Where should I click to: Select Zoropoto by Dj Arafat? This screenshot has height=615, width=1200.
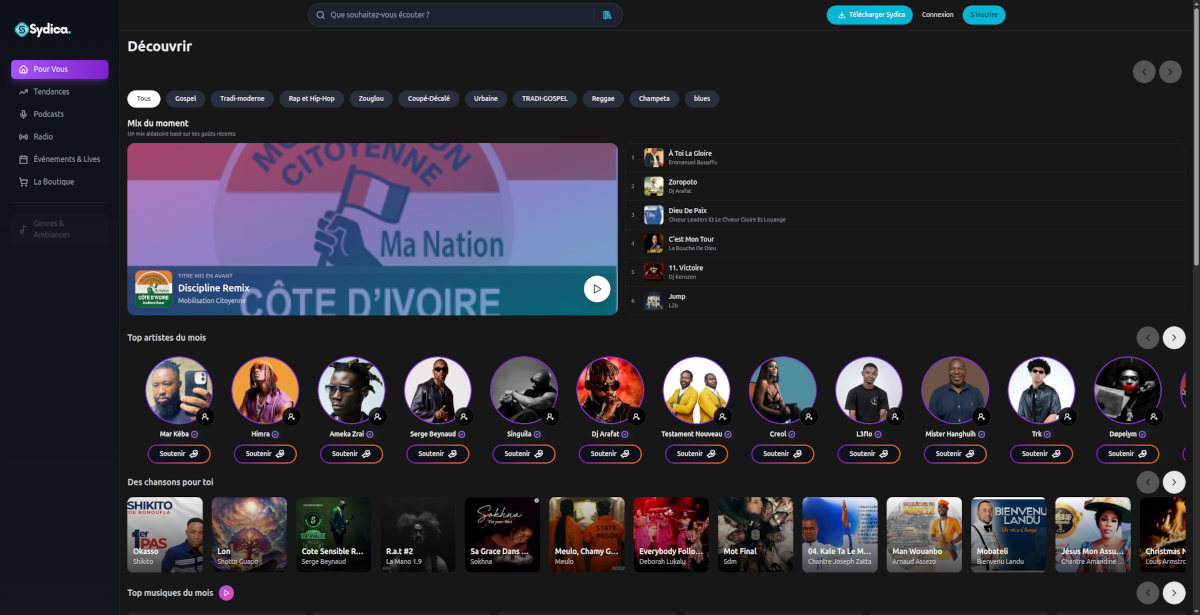[x=905, y=186]
